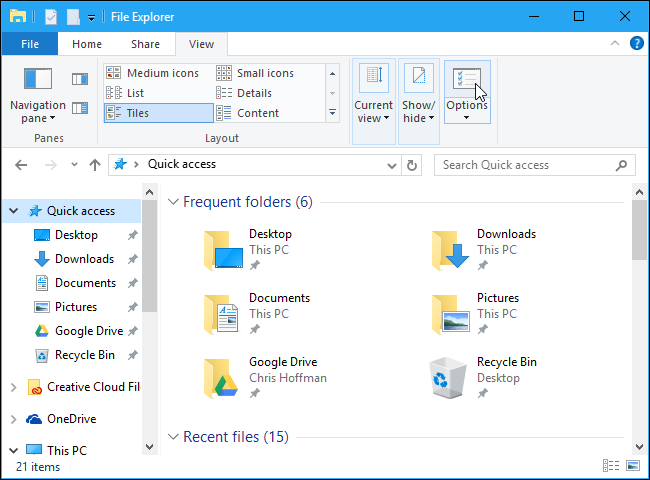This screenshot has width=650, height=480.
Task: Expand the Current view dropdown
Action: tap(374, 111)
